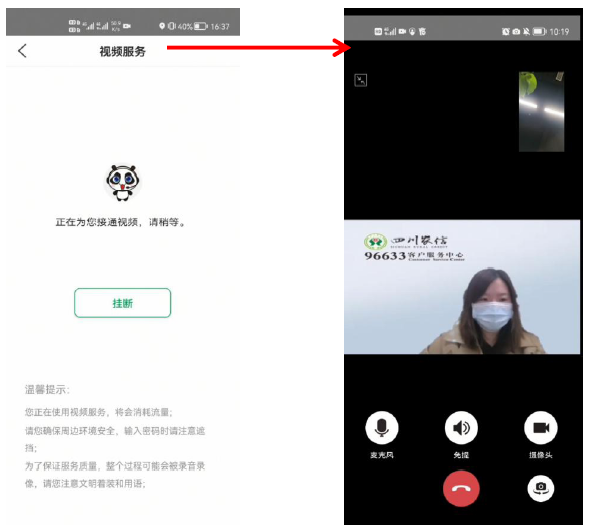End the call with red phone button
Image resolution: width=589 pixels, height=529 pixels.
coord(461,489)
